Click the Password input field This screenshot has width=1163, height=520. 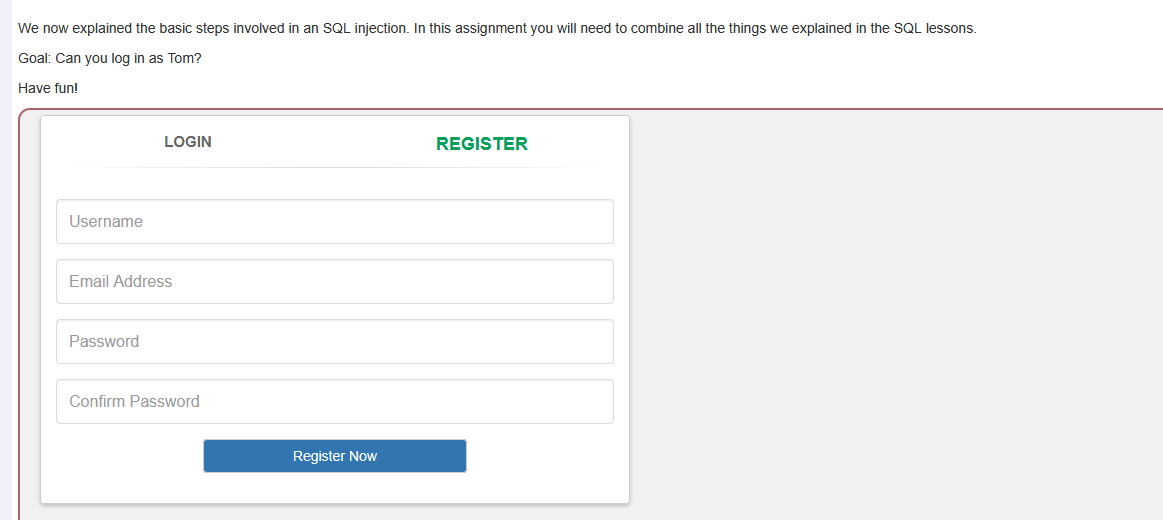point(334,342)
